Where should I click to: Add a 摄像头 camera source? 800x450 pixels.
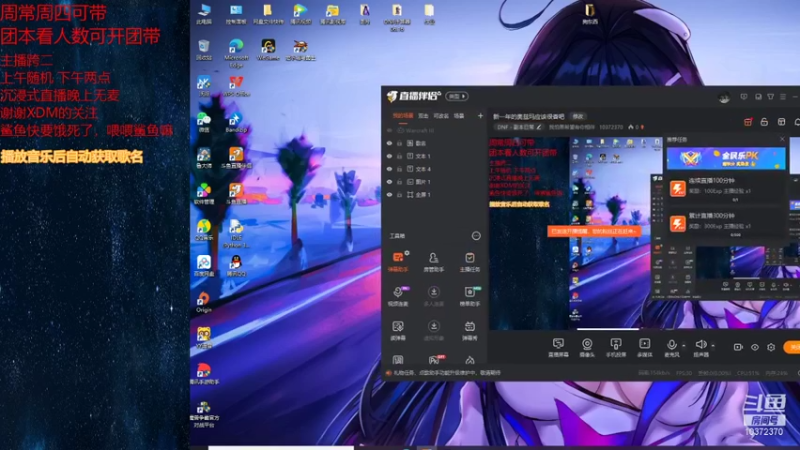click(587, 347)
